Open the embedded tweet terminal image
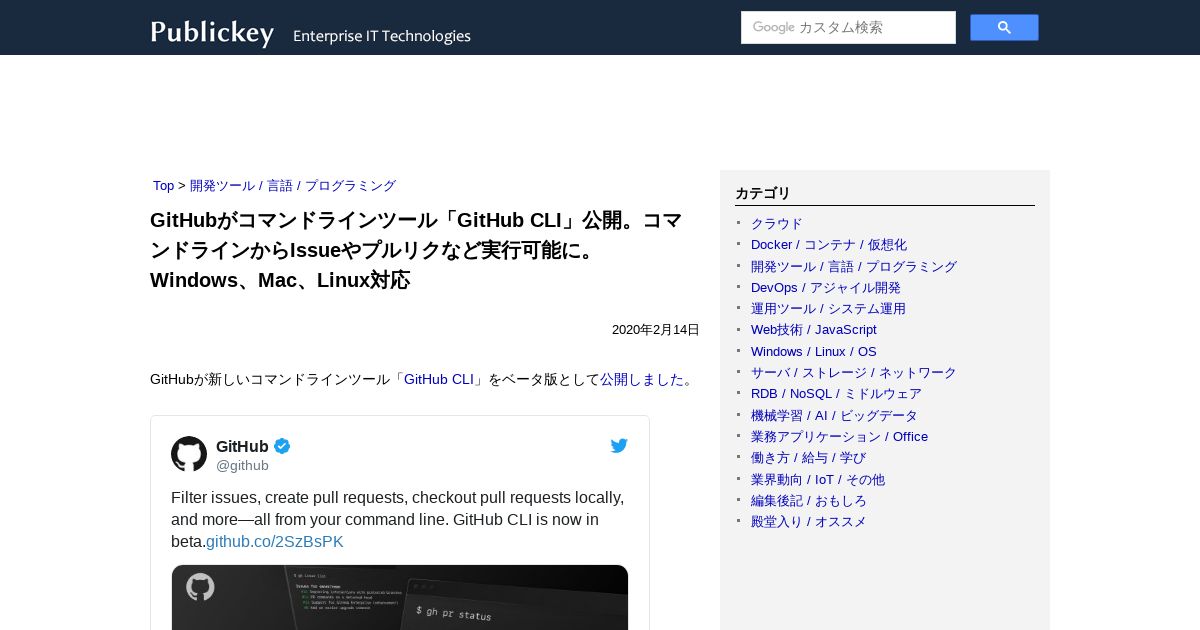Image resolution: width=1200 pixels, height=630 pixels. (400, 597)
